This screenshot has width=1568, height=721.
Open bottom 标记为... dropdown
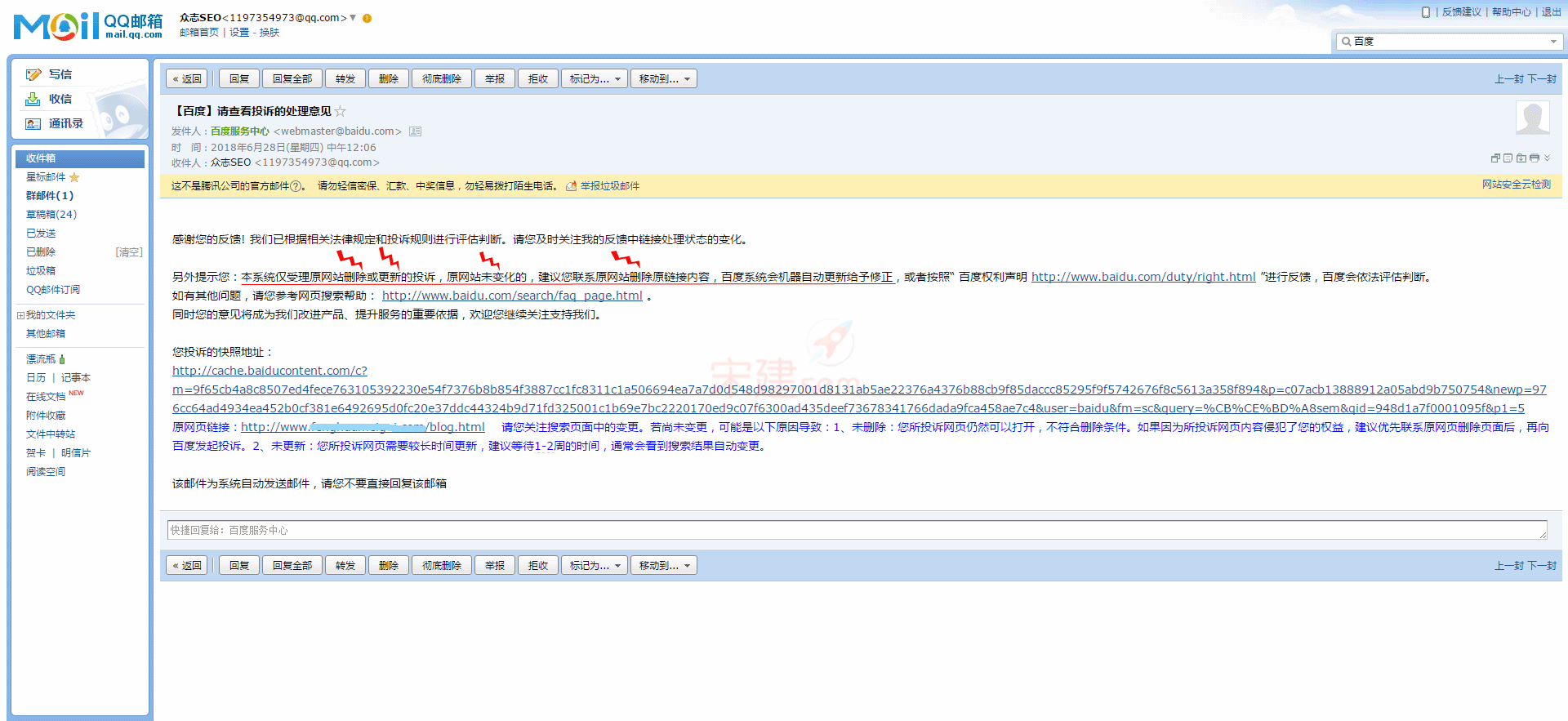coord(595,566)
